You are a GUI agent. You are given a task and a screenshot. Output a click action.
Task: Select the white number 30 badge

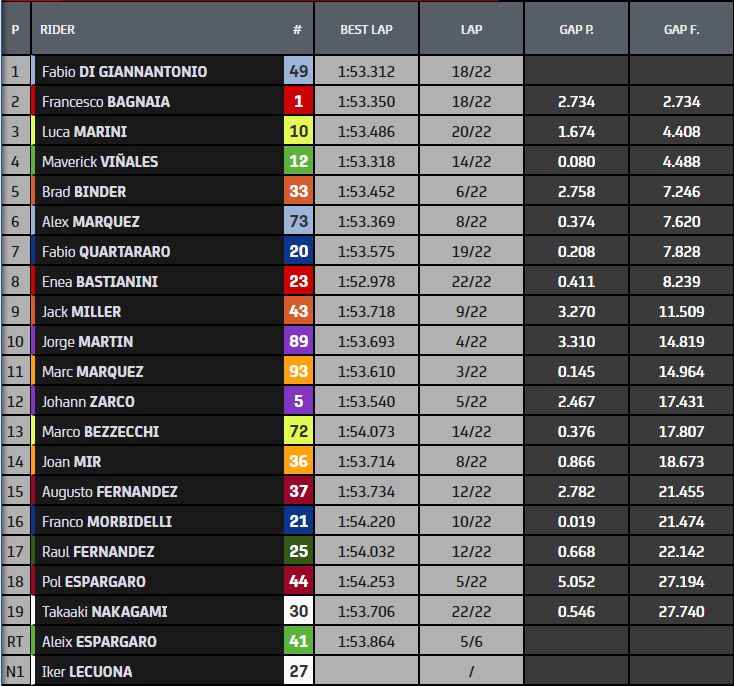pos(297,611)
